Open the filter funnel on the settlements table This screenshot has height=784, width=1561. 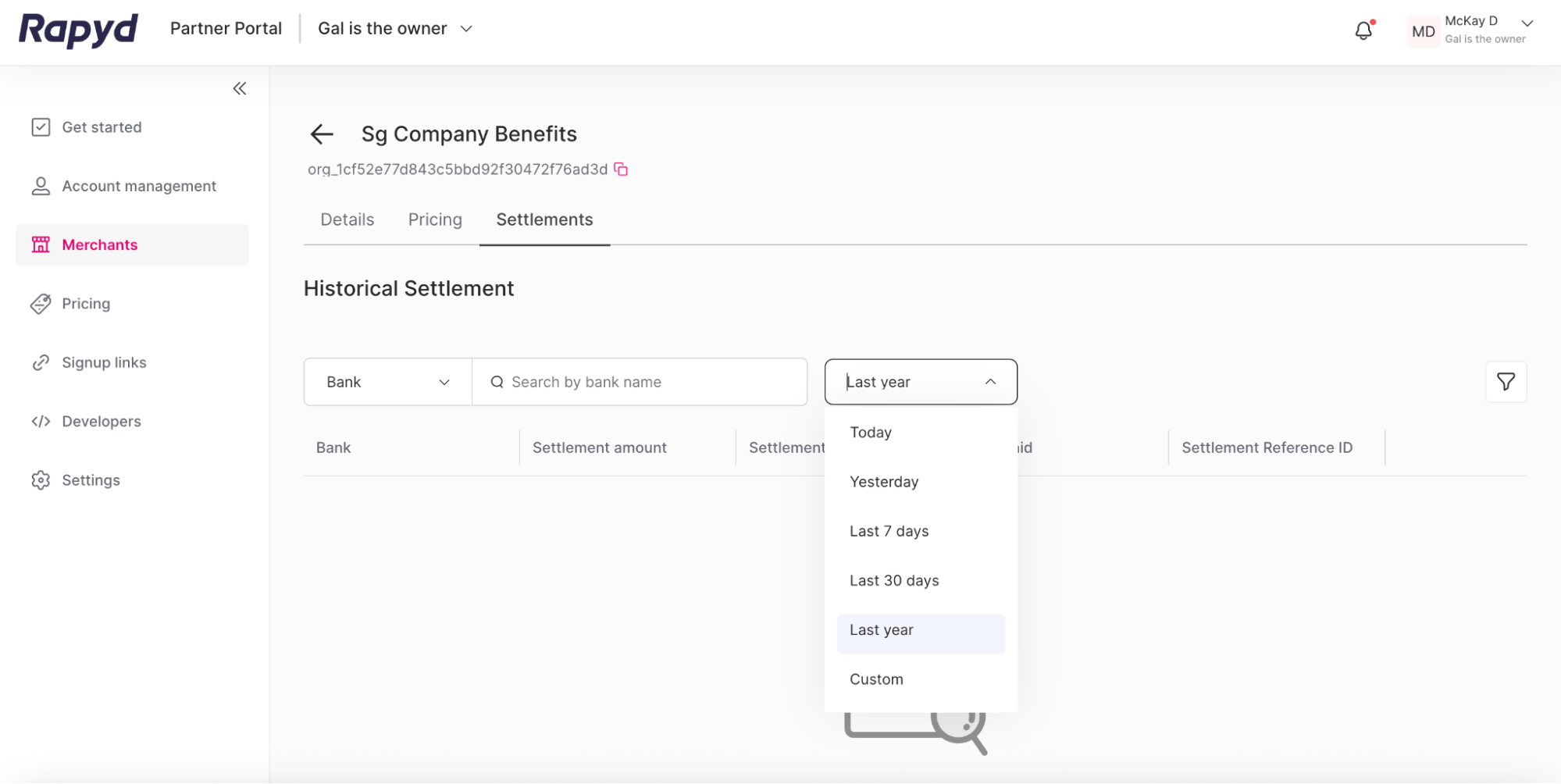pyautogui.click(x=1506, y=382)
